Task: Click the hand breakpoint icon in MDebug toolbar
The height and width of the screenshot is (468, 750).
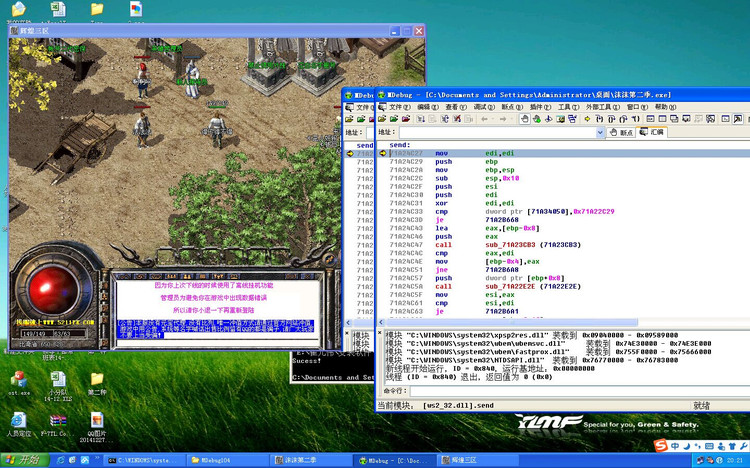Action: tap(525, 119)
